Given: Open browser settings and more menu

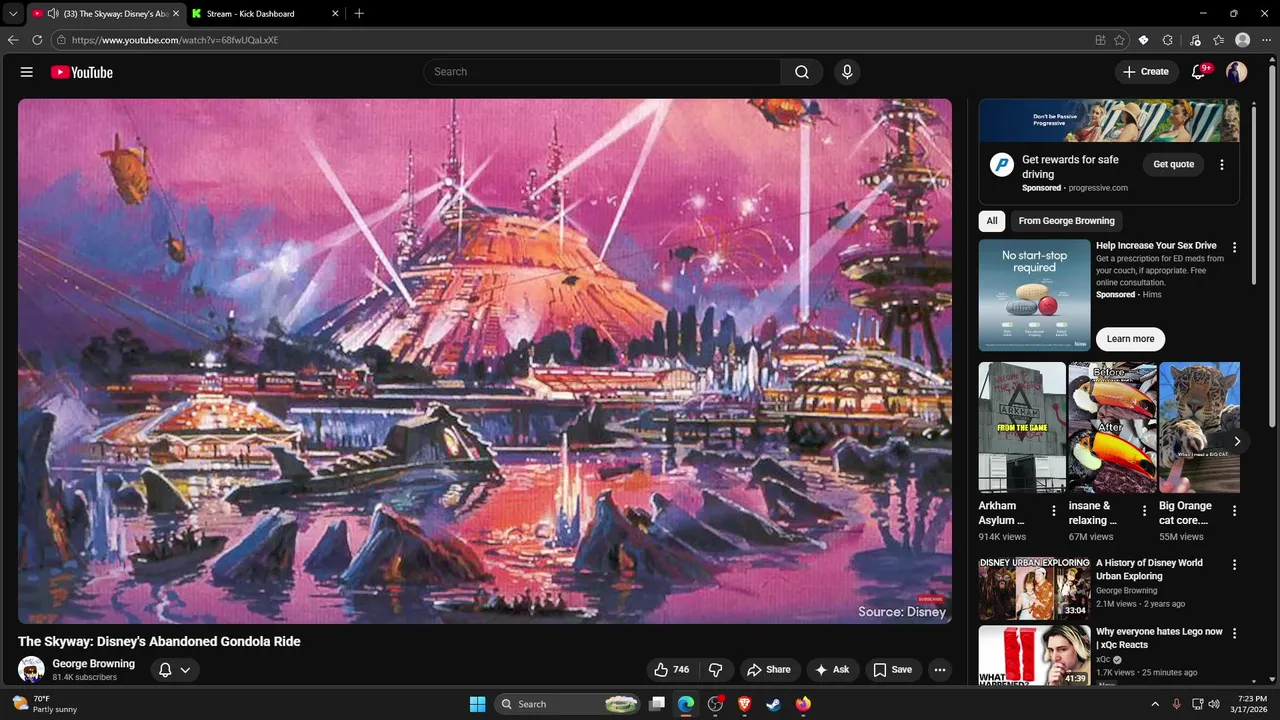Looking at the screenshot, I should [x=1267, y=40].
